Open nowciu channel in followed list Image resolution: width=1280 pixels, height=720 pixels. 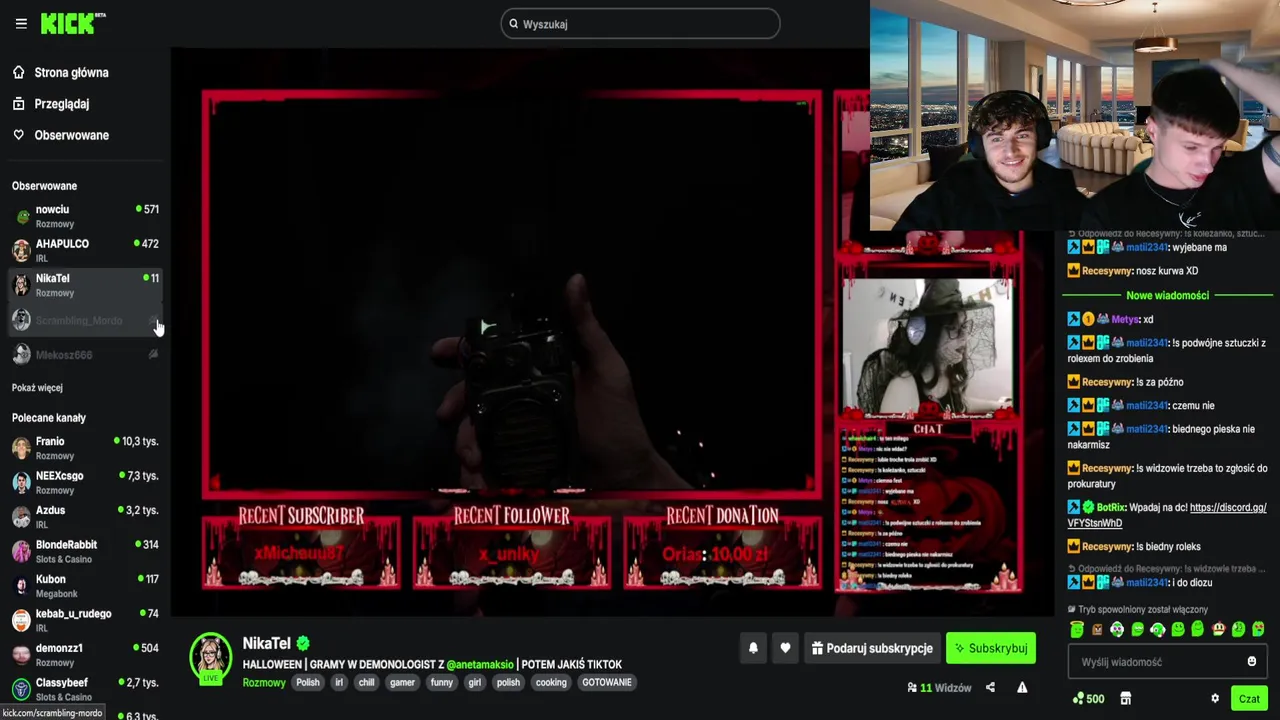[85, 216]
